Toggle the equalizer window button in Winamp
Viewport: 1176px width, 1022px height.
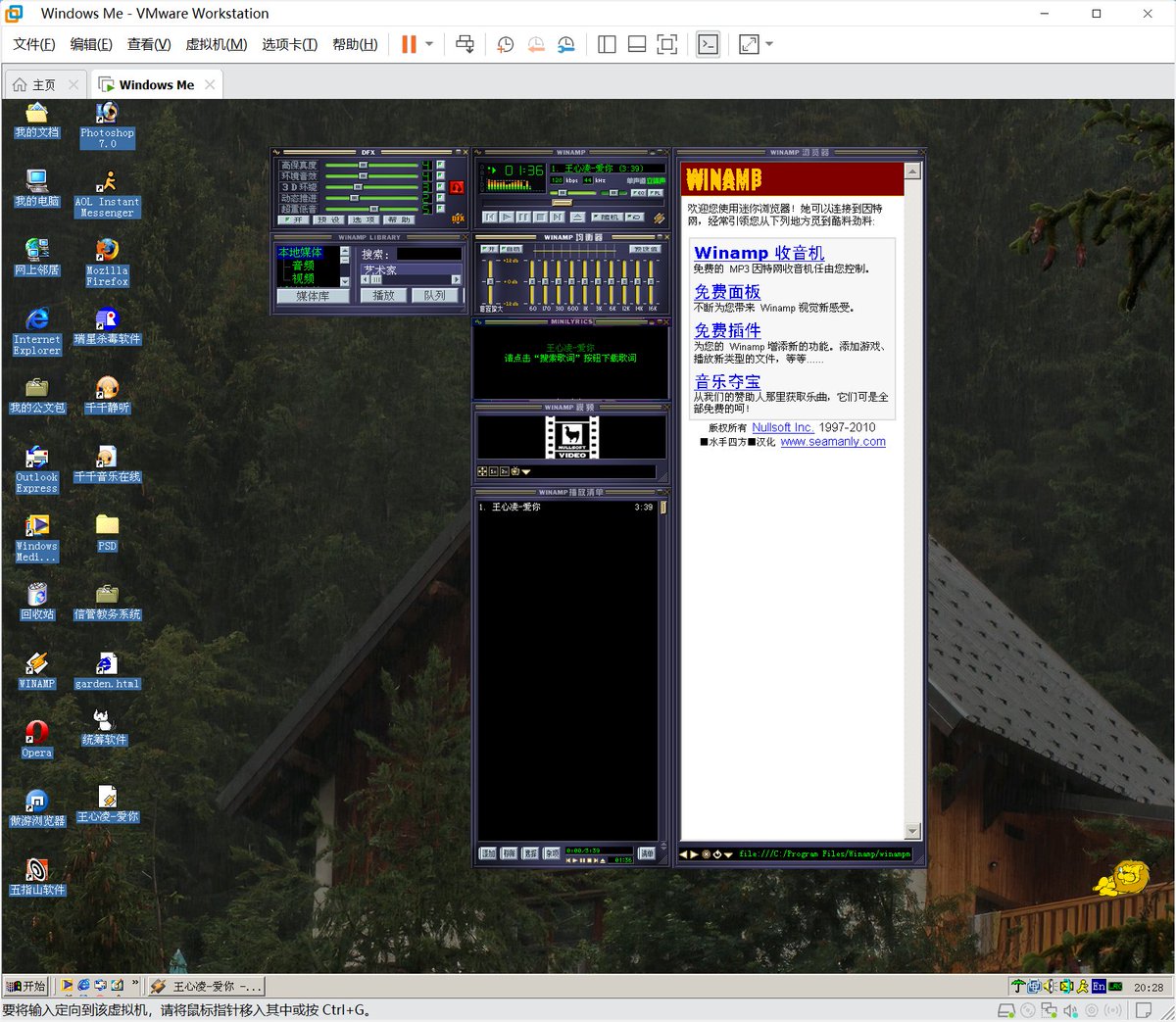point(638,193)
